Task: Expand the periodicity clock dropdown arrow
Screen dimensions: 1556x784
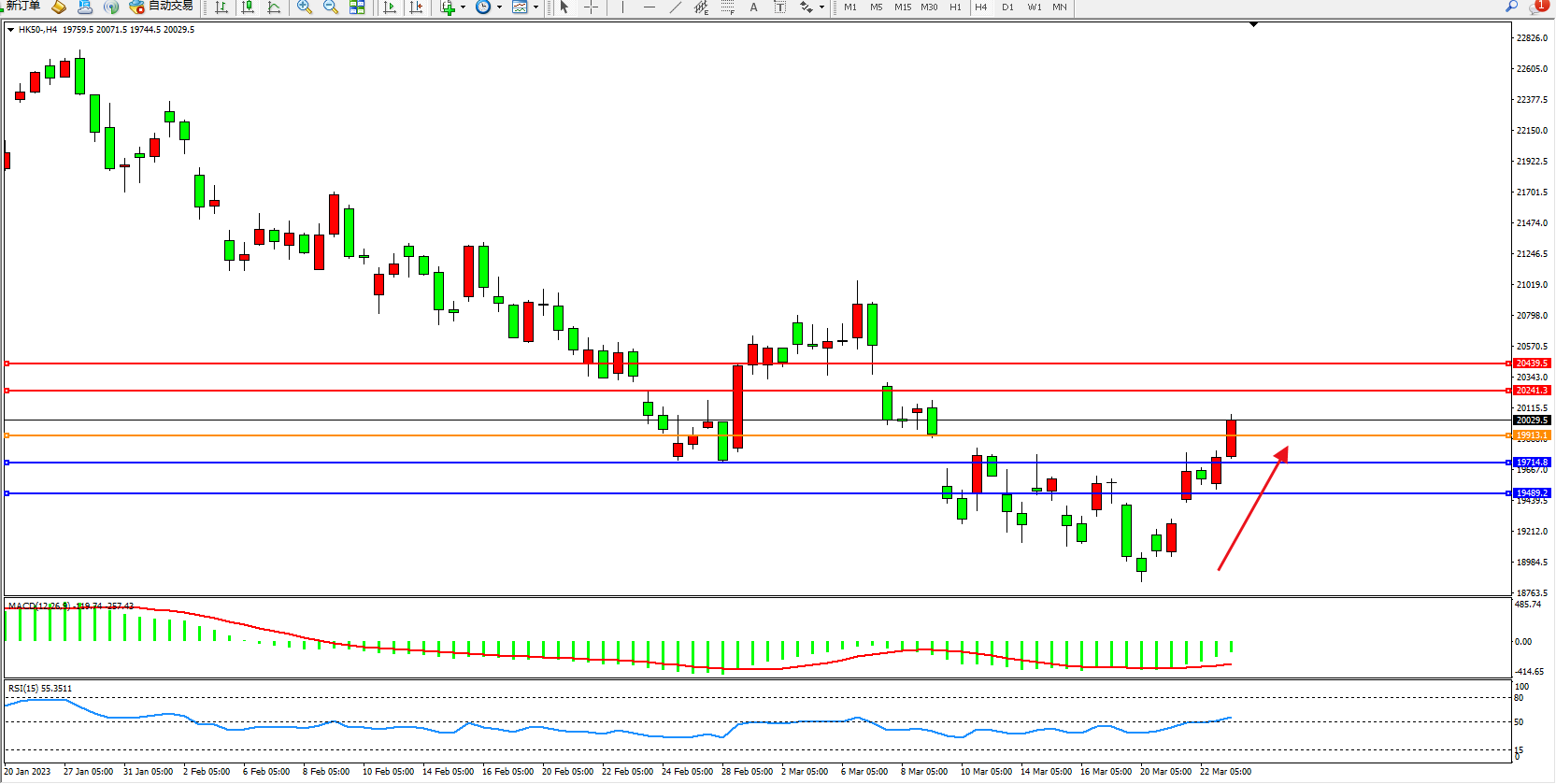Action: pos(499,7)
